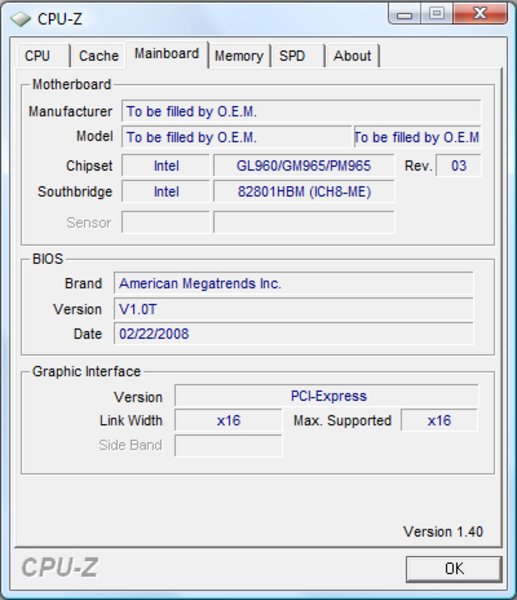517x600 pixels.
Task: Click 82801HBM (ICH8-ME) southbridge value
Action: [303, 191]
